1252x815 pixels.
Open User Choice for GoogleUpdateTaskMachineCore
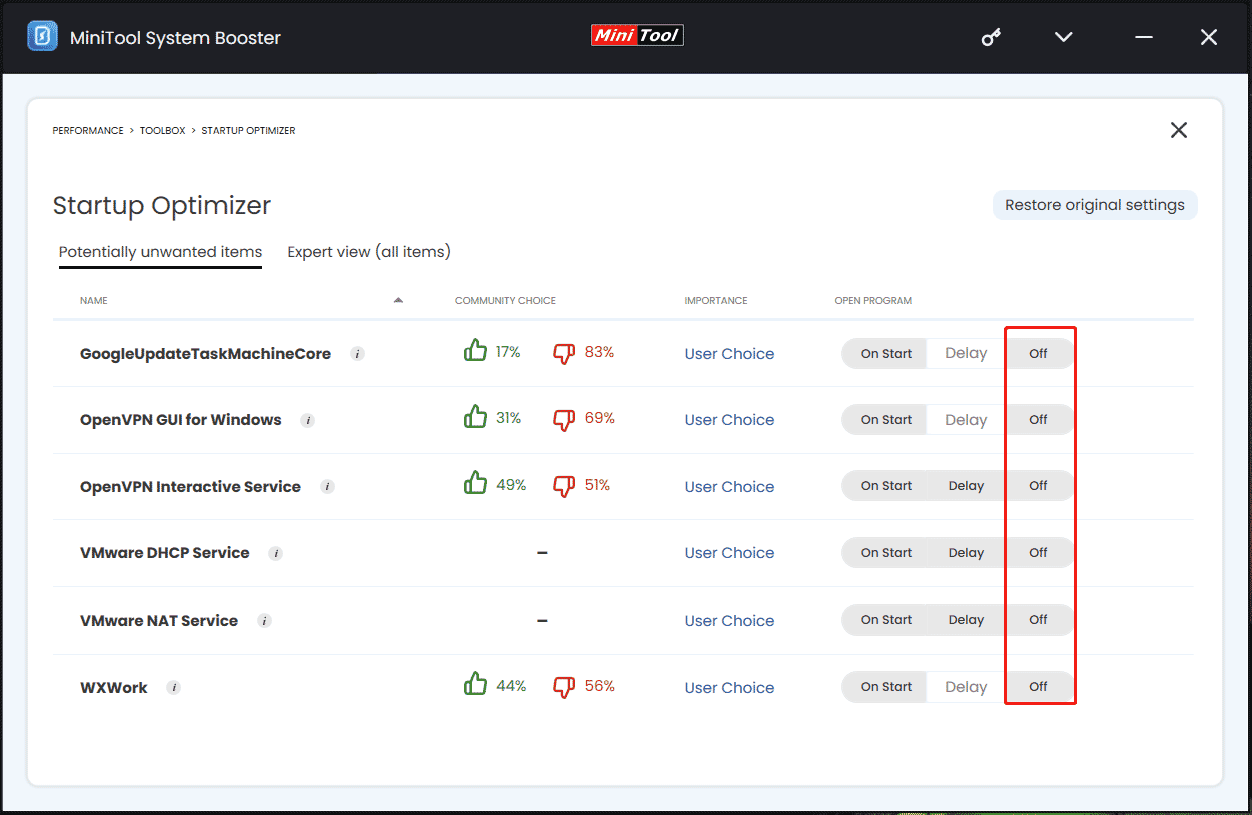pyautogui.click(x=729, y=354)
